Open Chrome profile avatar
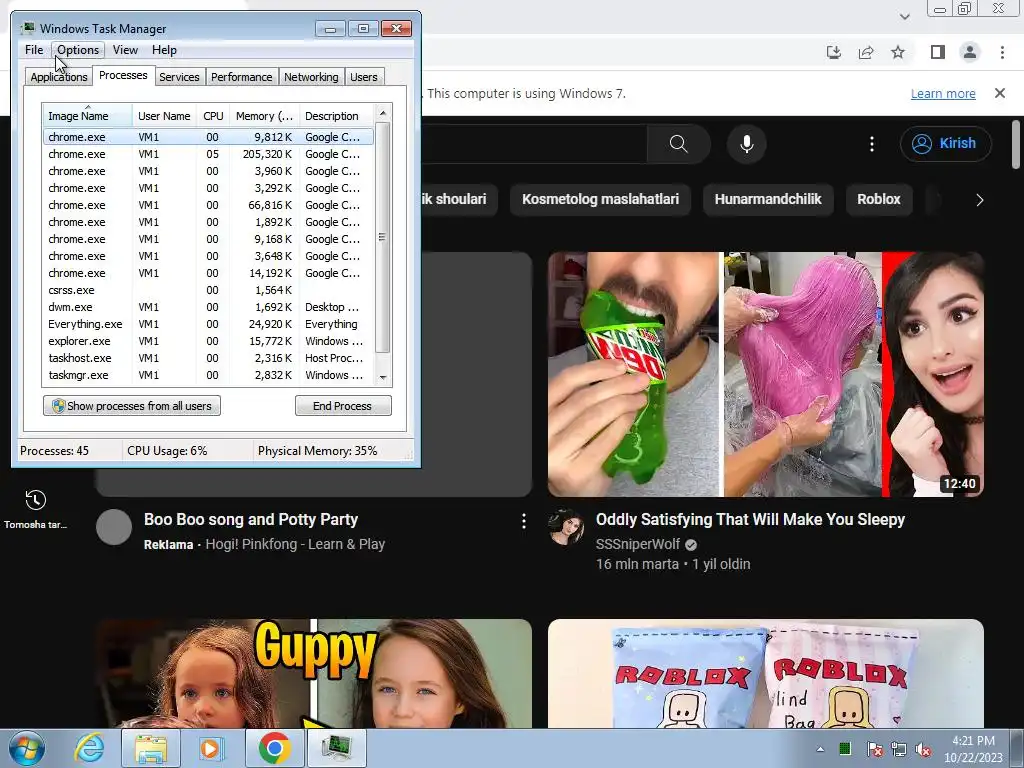Screen dimensions: 1024x768 (x=970, y=52)
